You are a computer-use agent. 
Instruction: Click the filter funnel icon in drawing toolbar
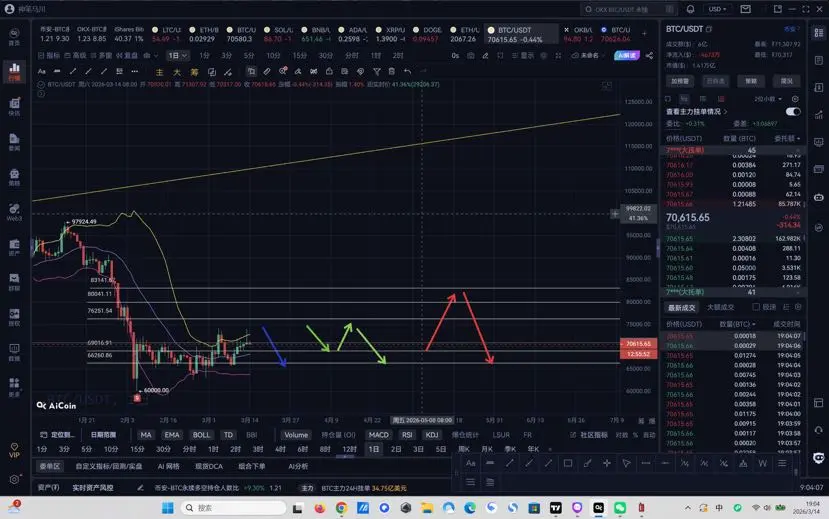pyautogui.click(x=376, y=71)
